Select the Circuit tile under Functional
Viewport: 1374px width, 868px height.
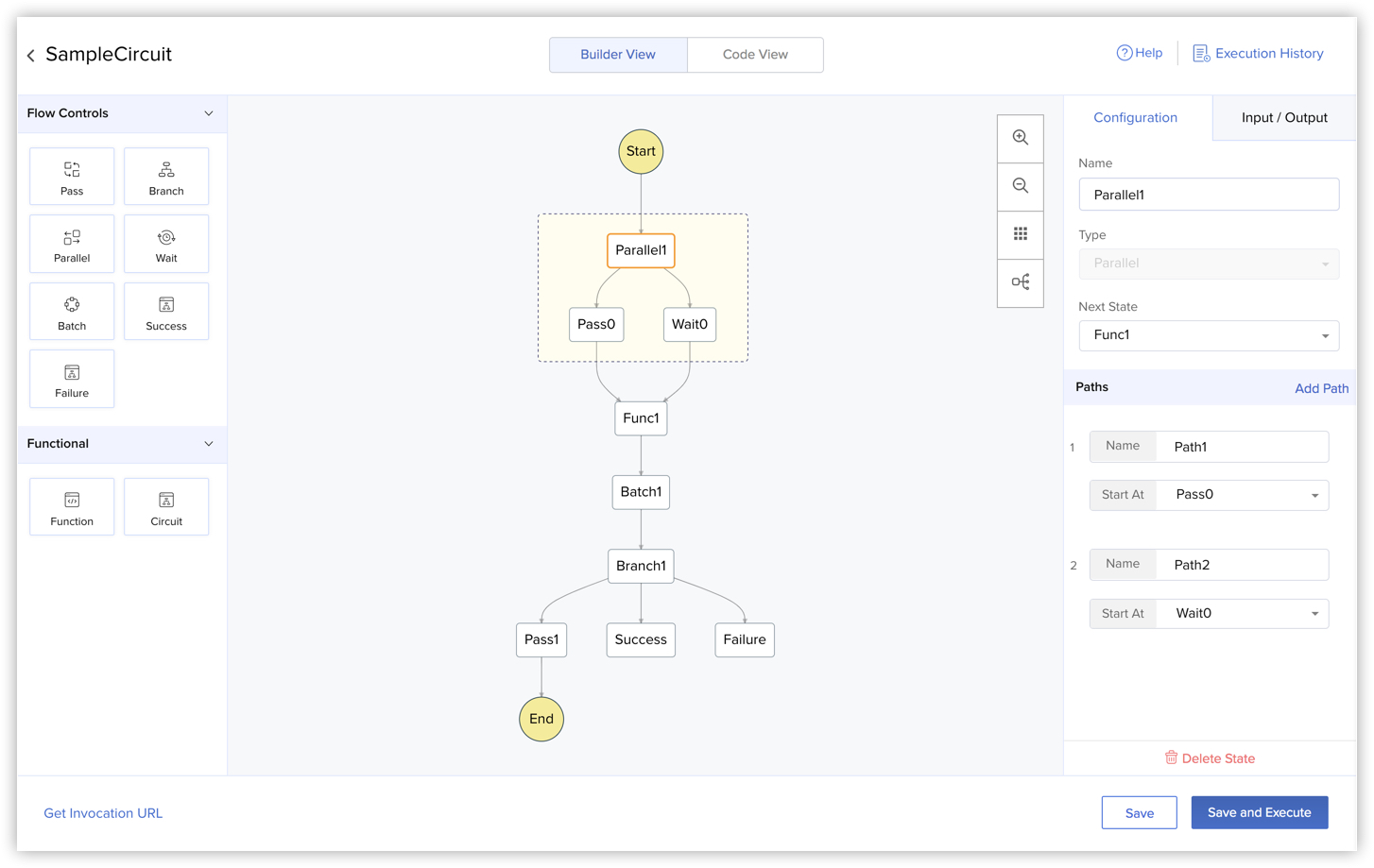[166, 507]
